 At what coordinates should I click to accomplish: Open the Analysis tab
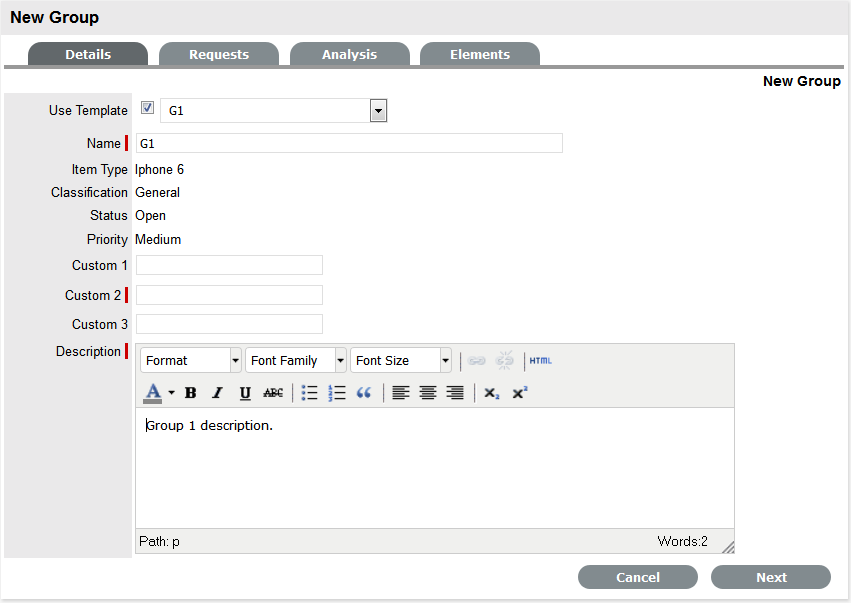[349, 55]
